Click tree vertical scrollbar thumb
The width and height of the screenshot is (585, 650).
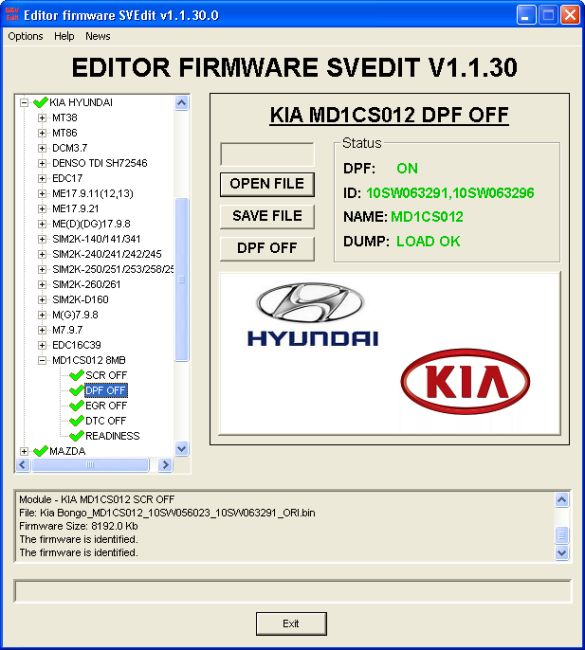click(x=182, y=280)
